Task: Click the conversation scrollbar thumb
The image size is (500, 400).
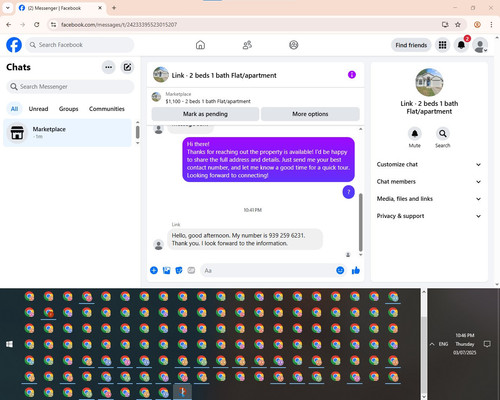Action: (360, 222)
